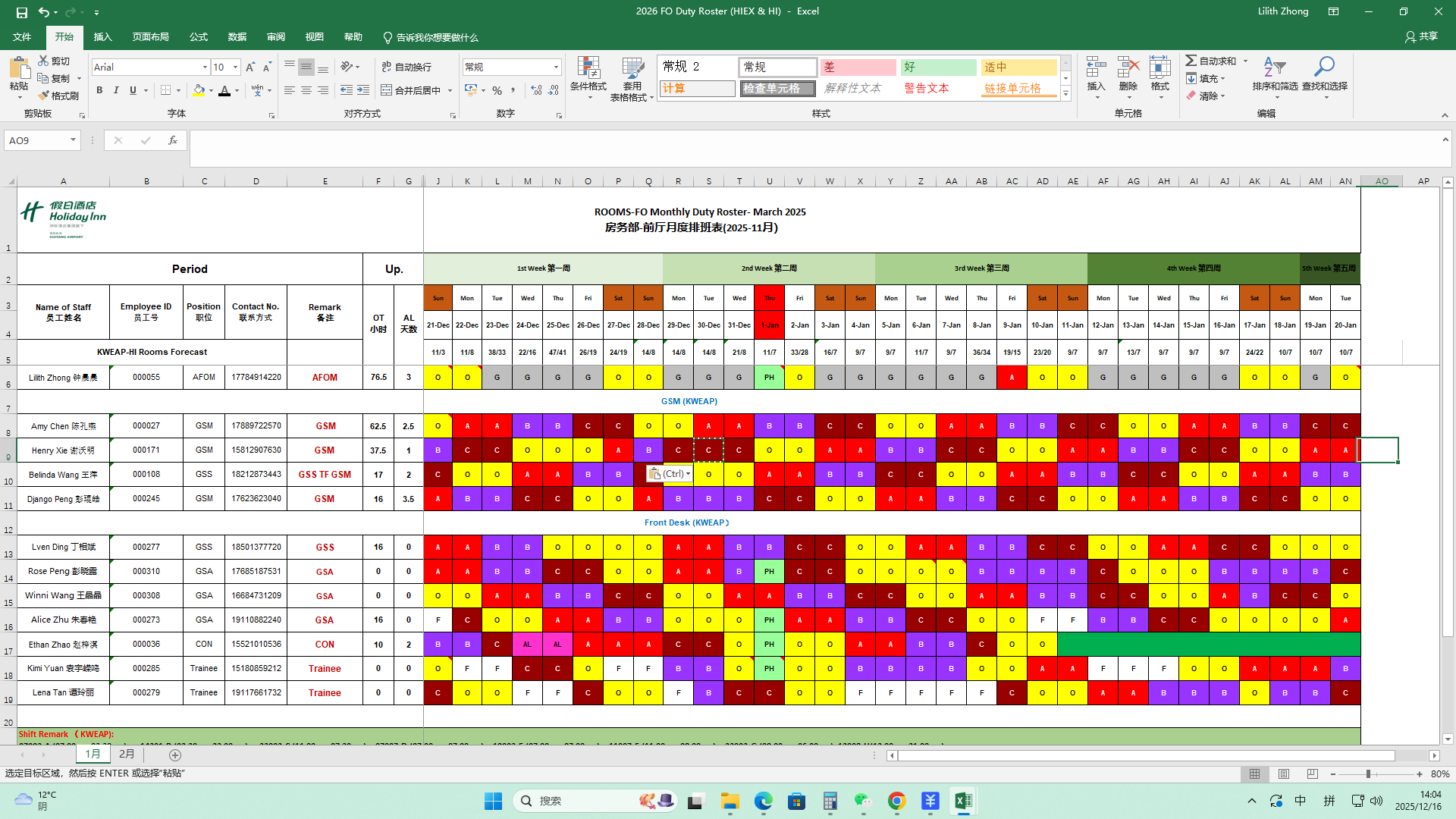Click the Conditional Formatting icon
The height and width of the screenshot is (819, 1456).
click(x=588, y=68)
